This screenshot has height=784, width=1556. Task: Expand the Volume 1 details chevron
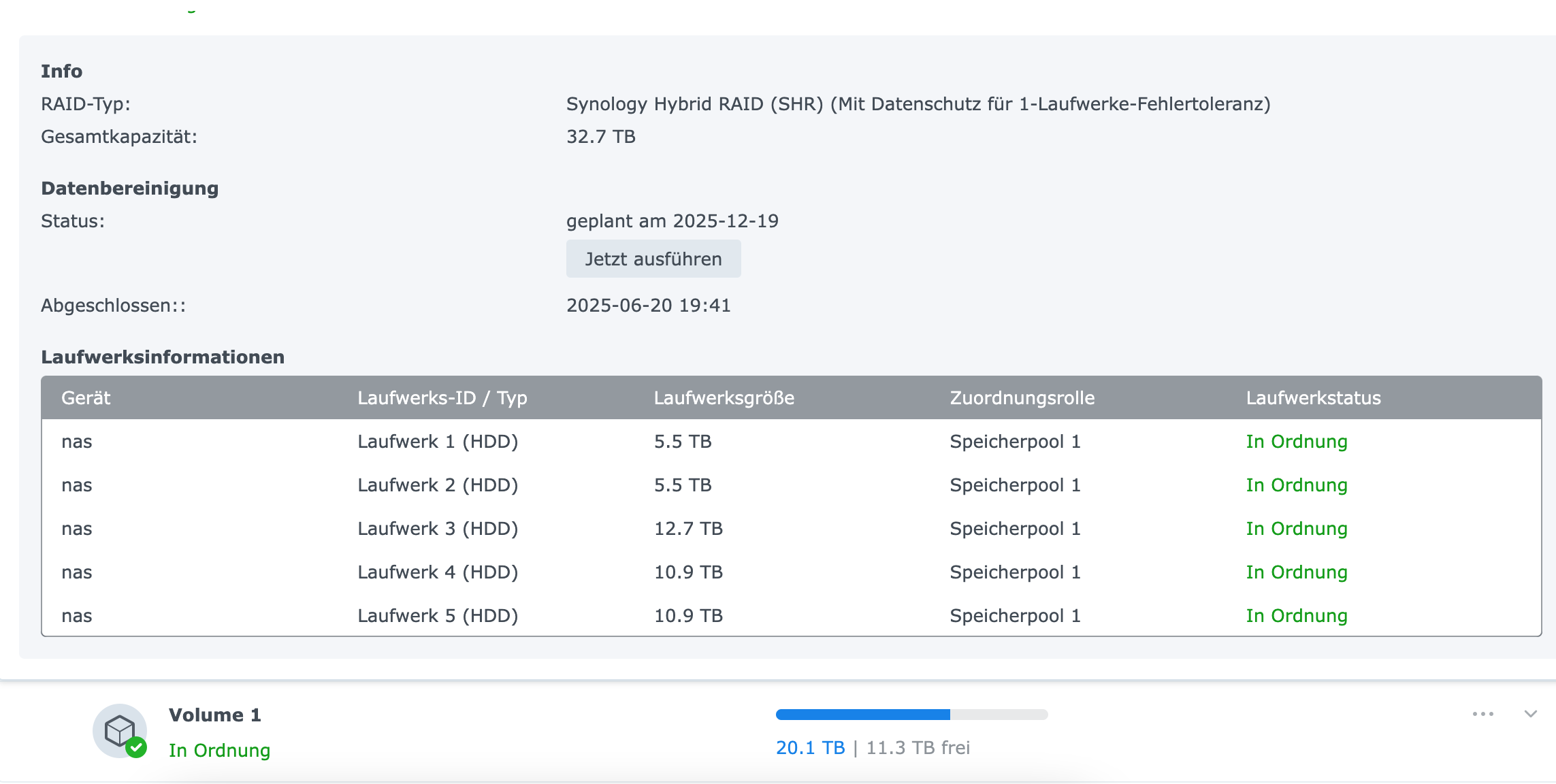coord(1530,714)
